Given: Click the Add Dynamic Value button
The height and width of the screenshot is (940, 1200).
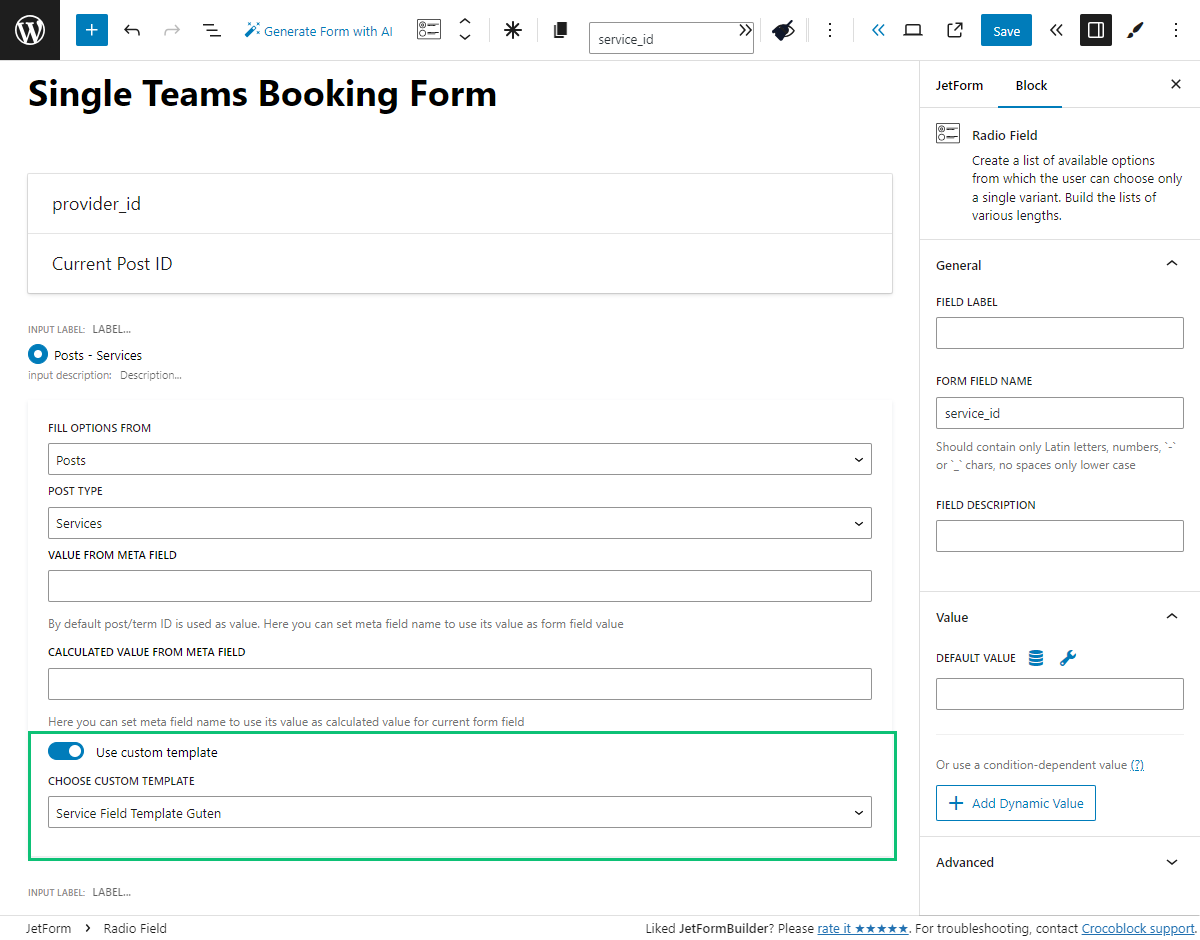Looking at the screenshot, I should click(x=1015, y=803).
